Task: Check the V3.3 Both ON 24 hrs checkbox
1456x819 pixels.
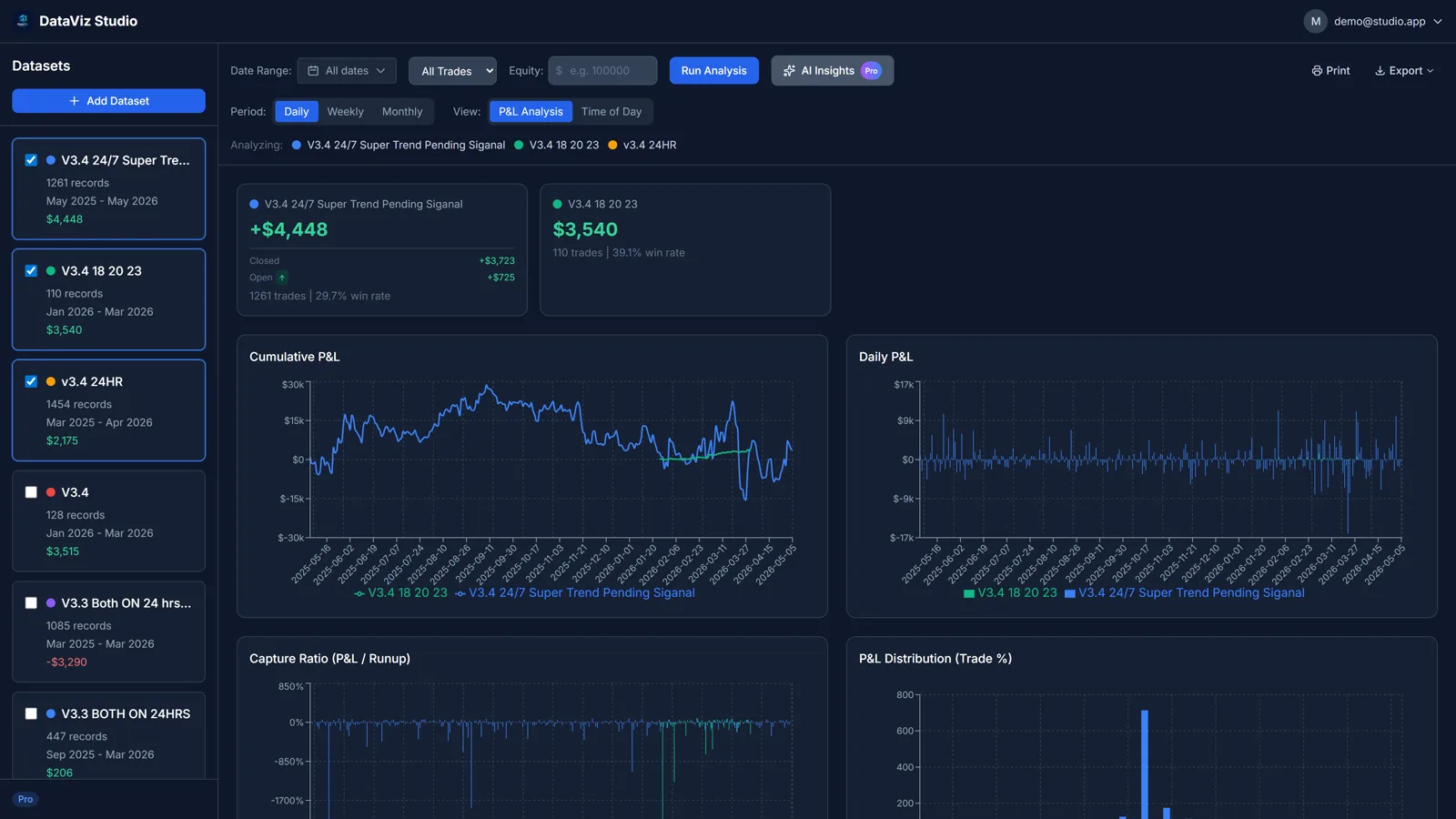Action: click(x=31, y=603)
